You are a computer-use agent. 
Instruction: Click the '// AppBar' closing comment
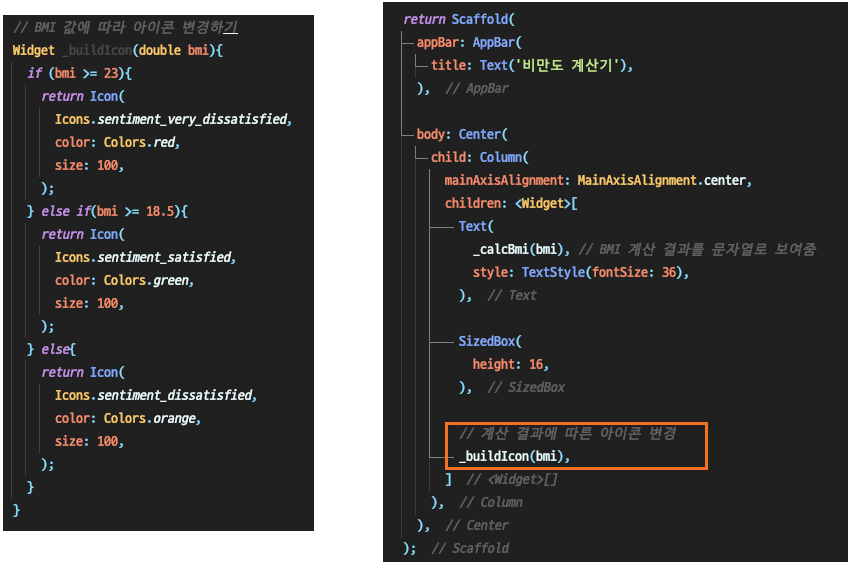(477, 88)
